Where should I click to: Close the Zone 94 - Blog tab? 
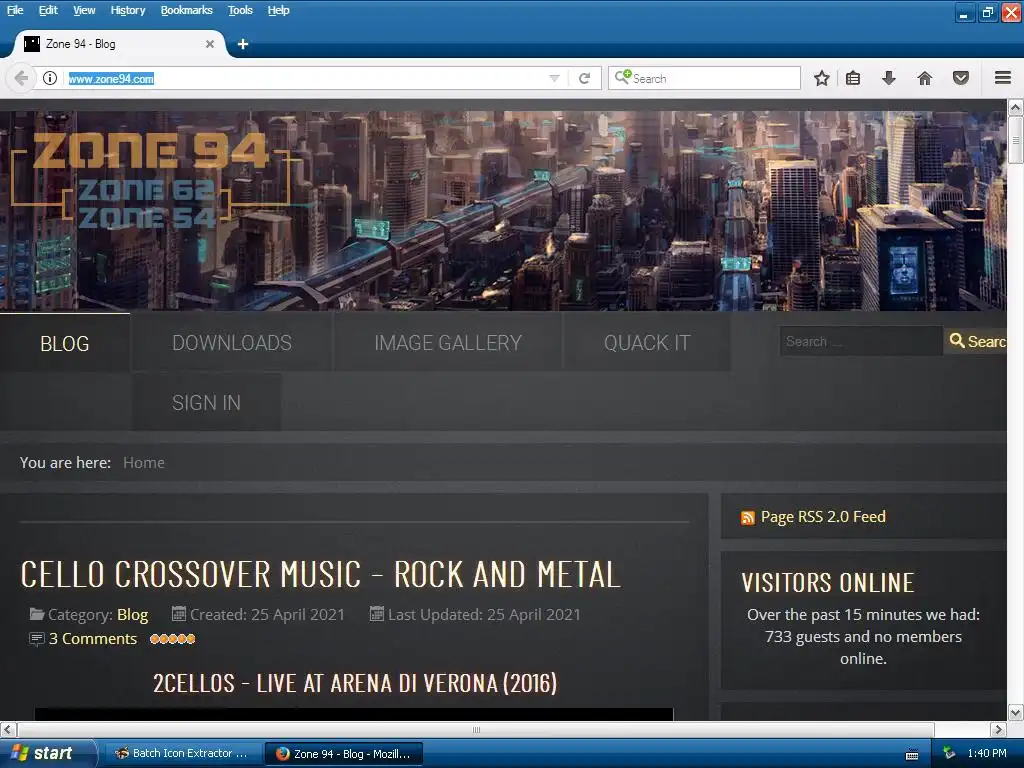point(210,44)
